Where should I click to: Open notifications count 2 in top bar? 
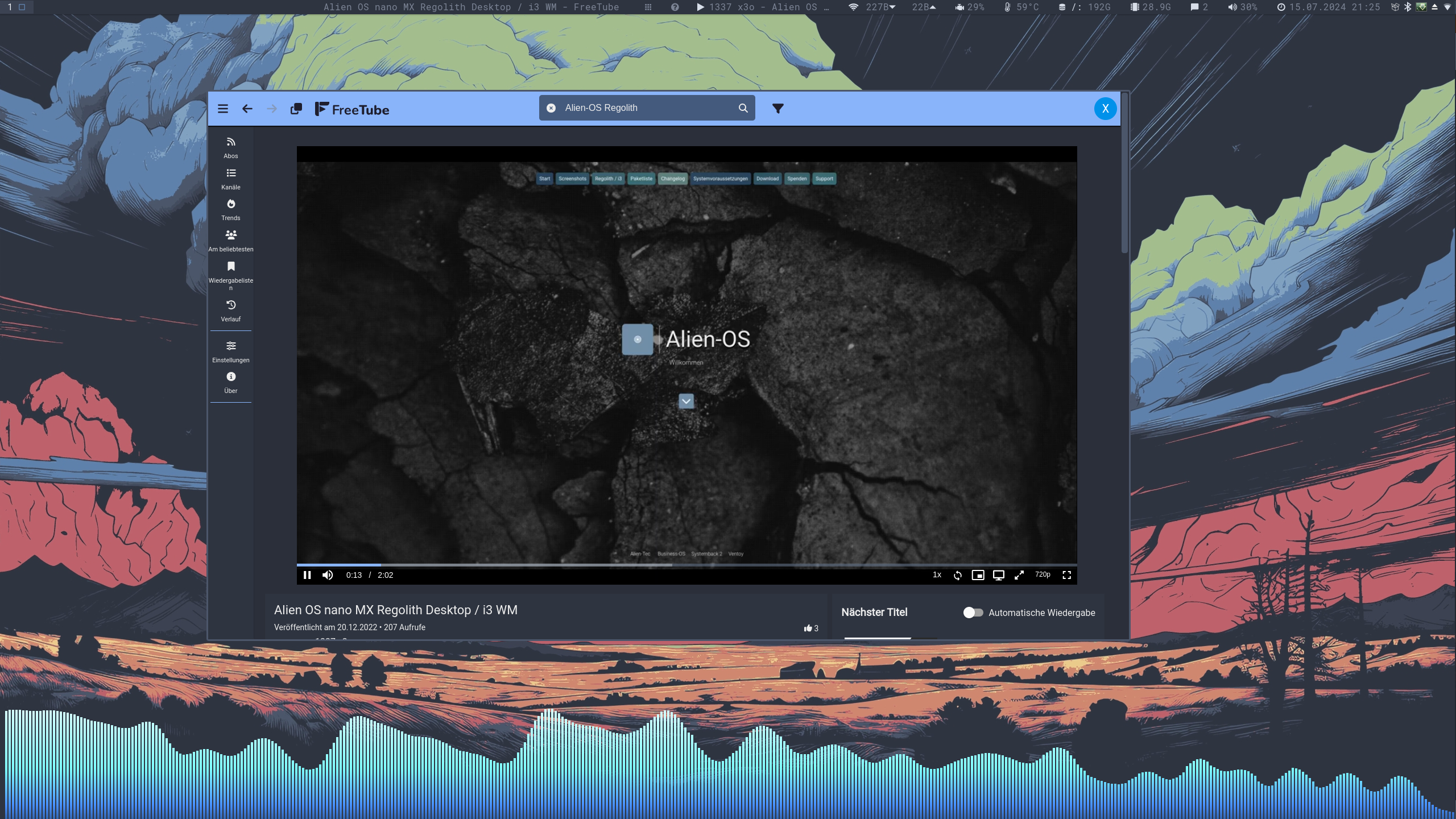(1199, 7)
